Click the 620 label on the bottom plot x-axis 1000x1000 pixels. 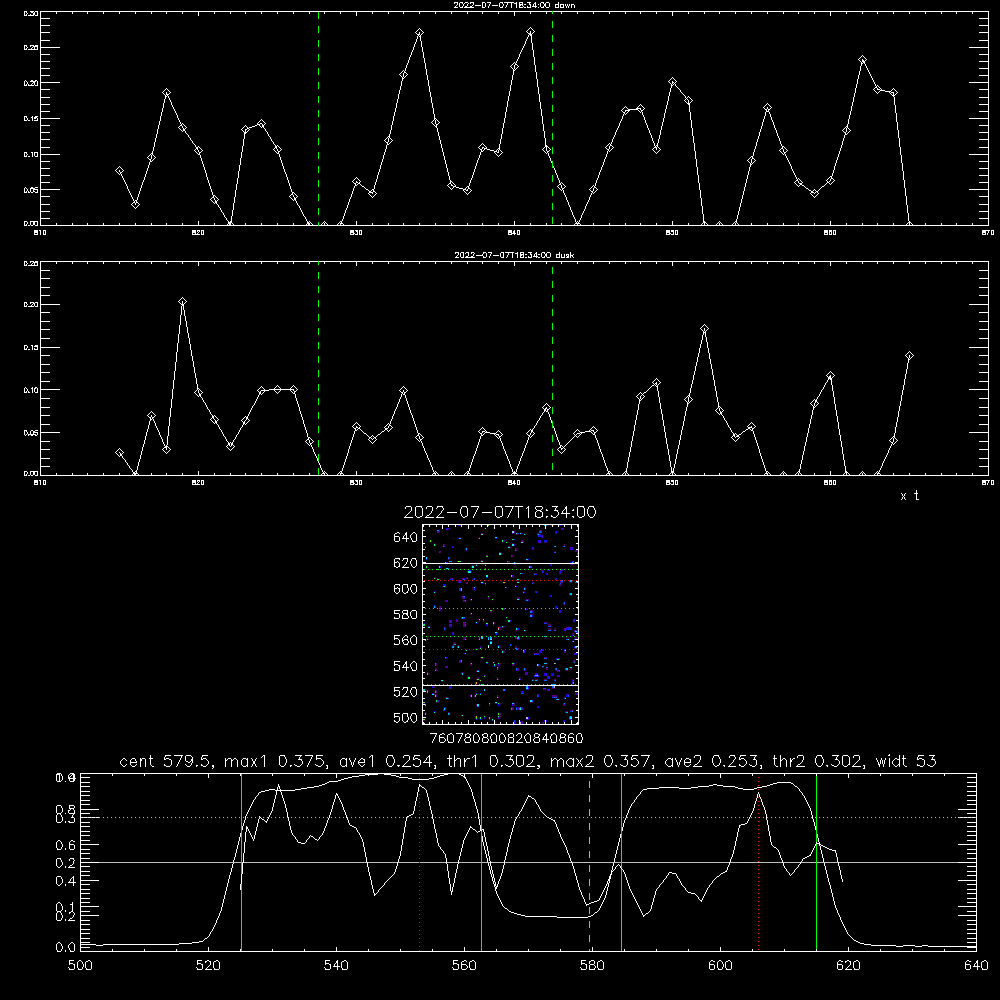pyautogui.click(x=848, y=966)
